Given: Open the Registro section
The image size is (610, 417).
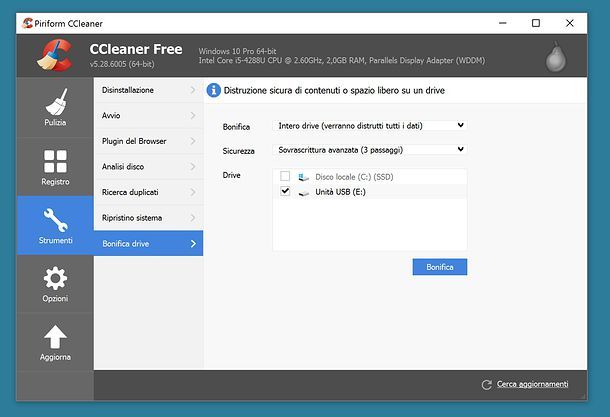Looking at the screenshot, I should [x=55, y=167].
